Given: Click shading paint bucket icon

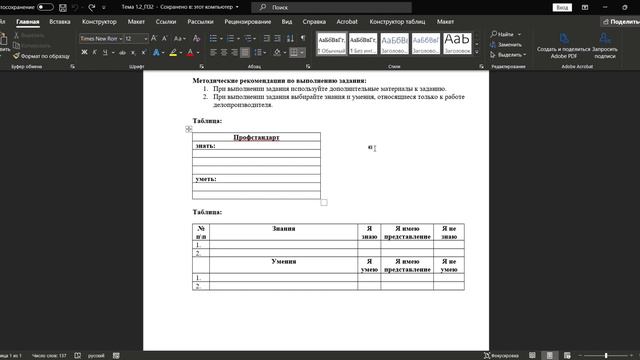Looking at the screenshot, I should 277,52.
